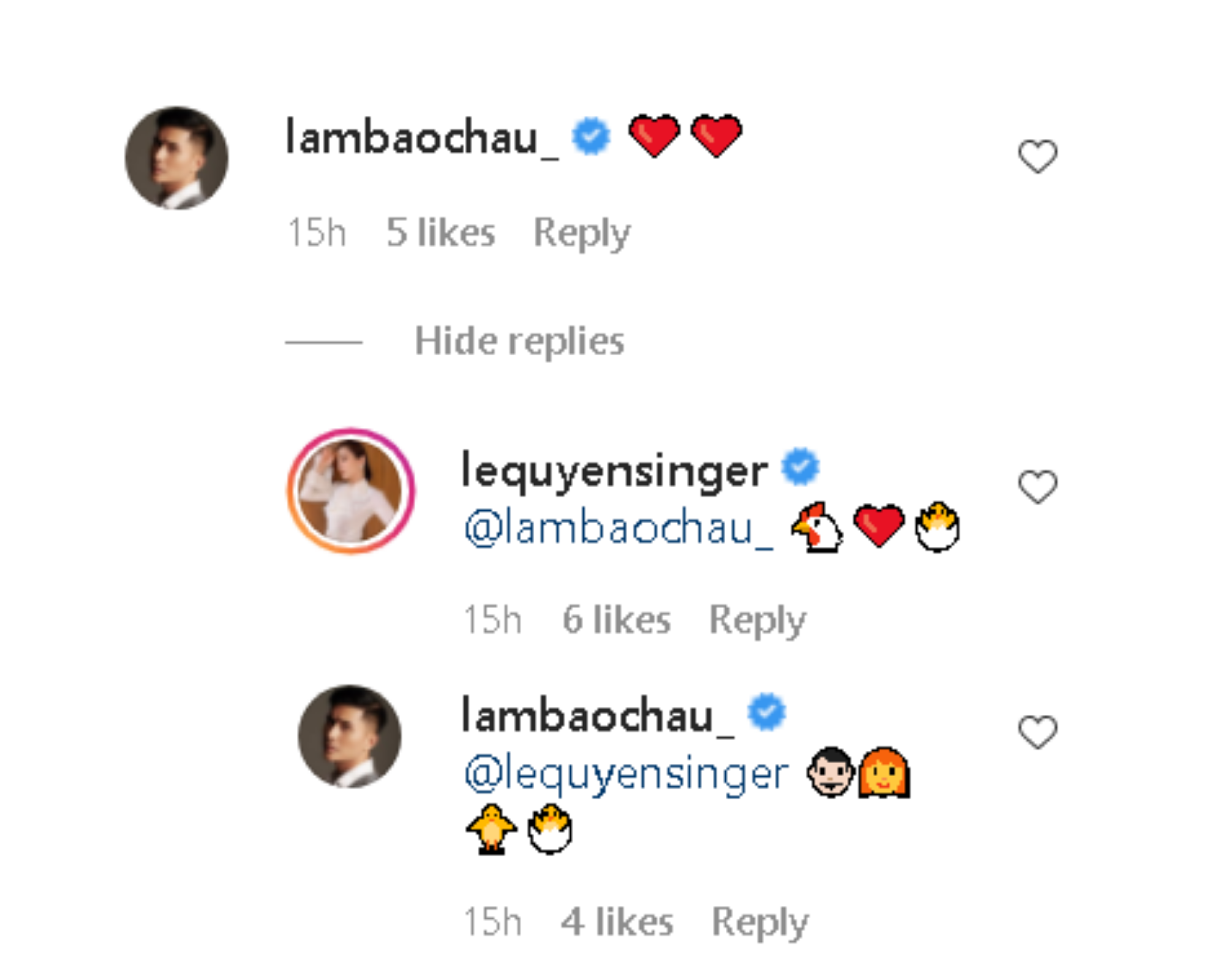Open lequyensinger's story ring avatar
The image size is (1225, 980).
(350, 491)
